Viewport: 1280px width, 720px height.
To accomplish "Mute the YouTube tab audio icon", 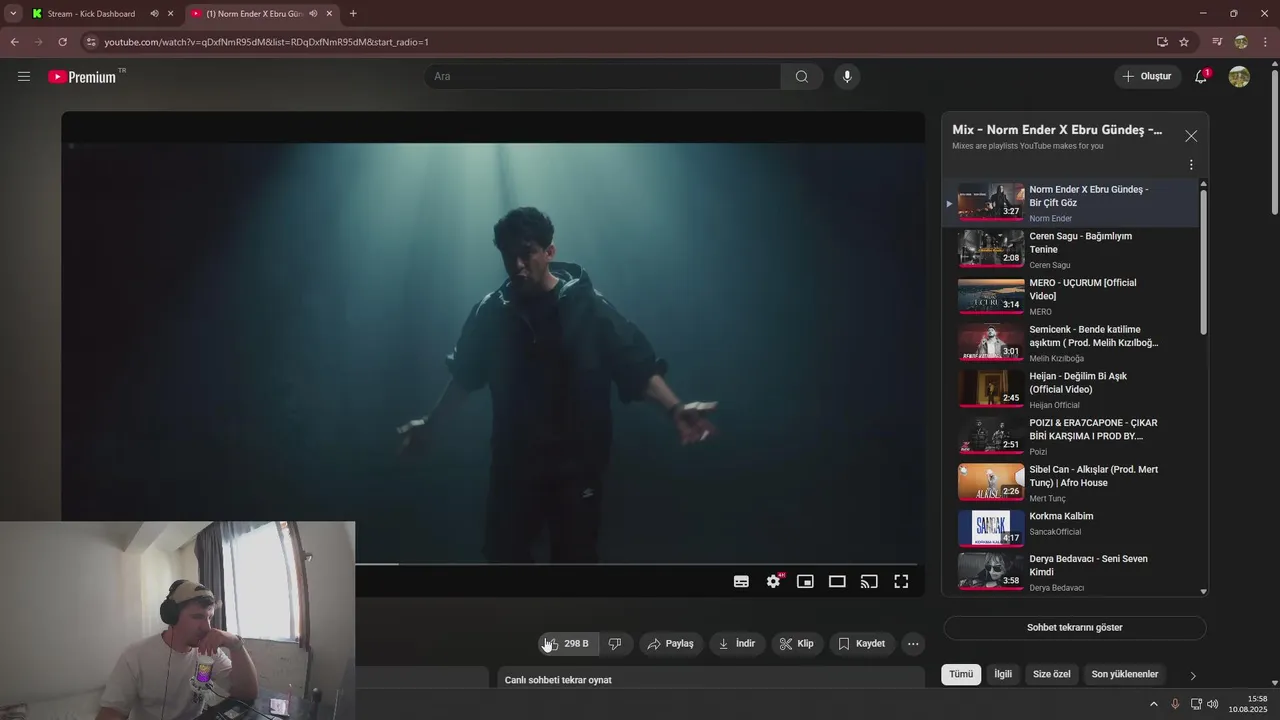I will click(313, 14).
